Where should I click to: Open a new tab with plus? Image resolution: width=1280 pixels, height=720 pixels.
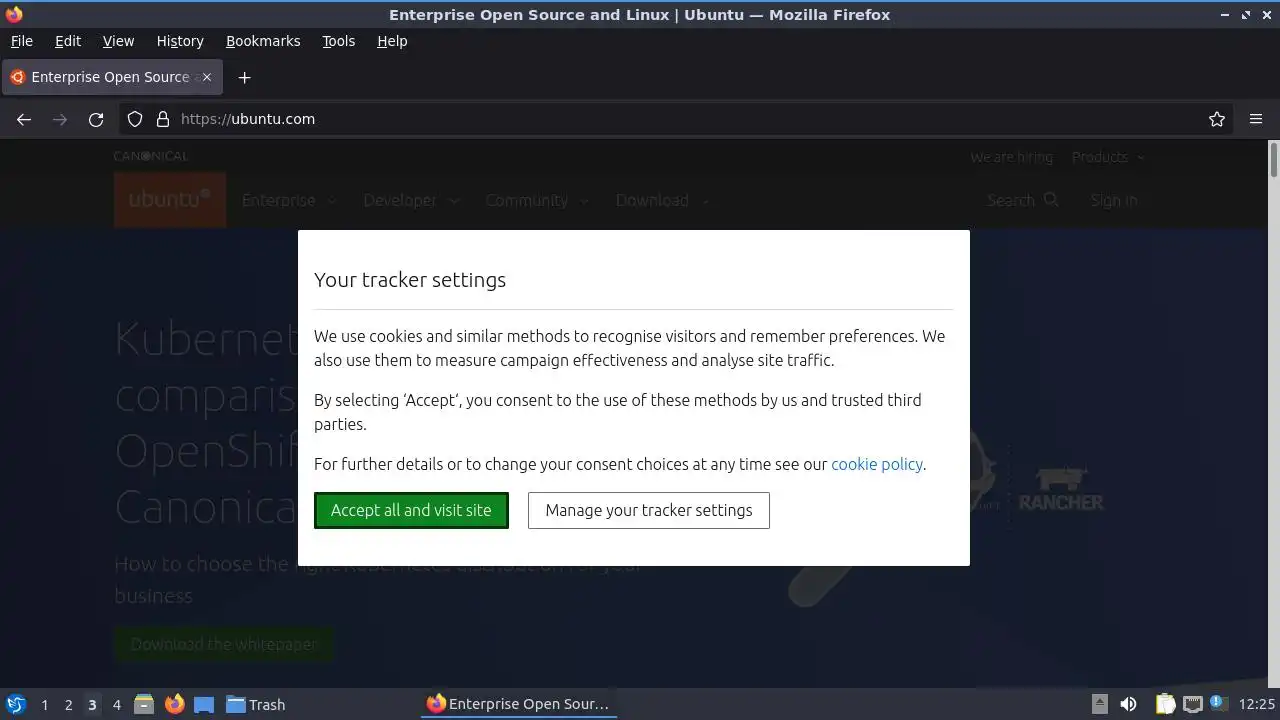244,77
